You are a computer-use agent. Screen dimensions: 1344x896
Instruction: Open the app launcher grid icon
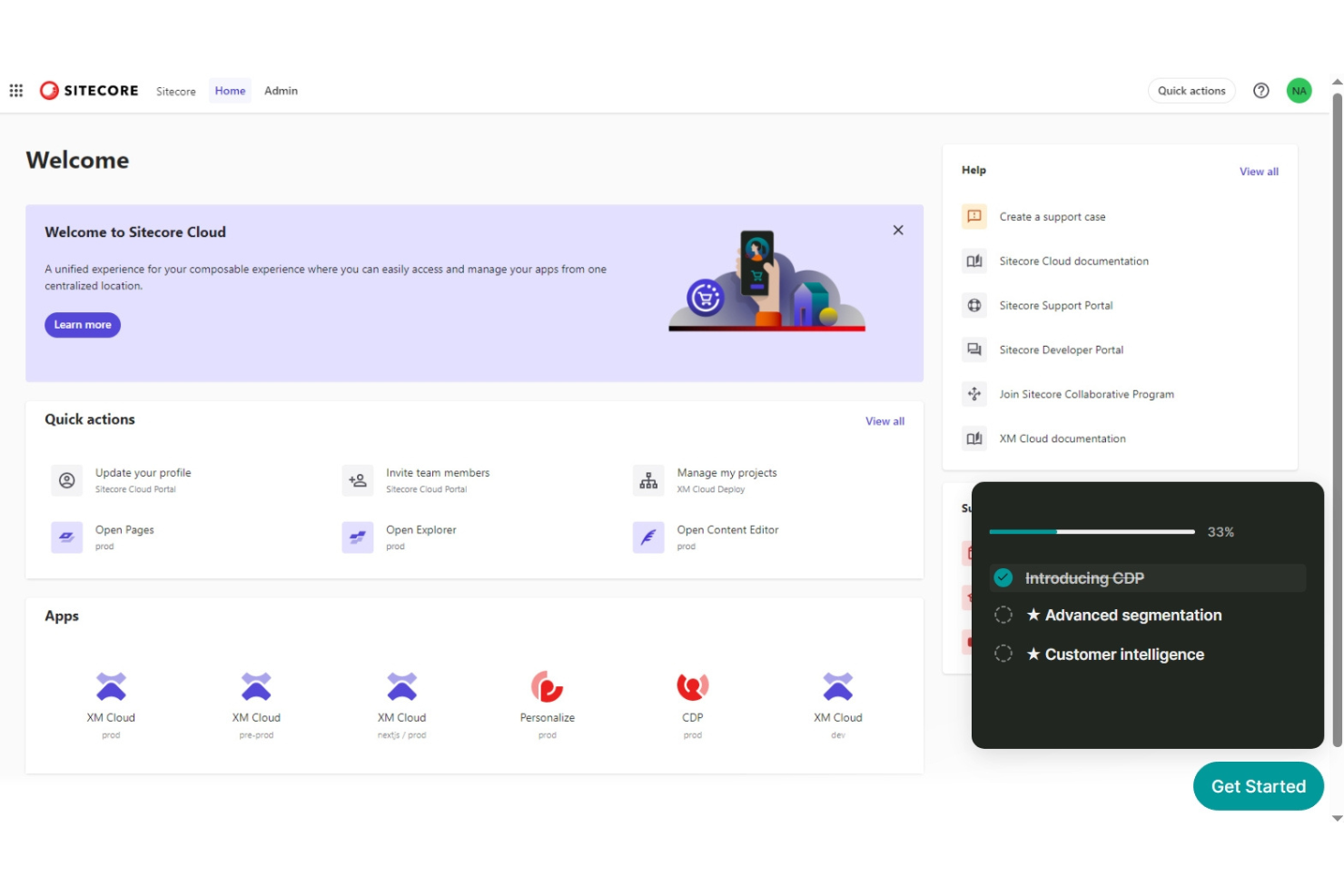click(15, 90)
